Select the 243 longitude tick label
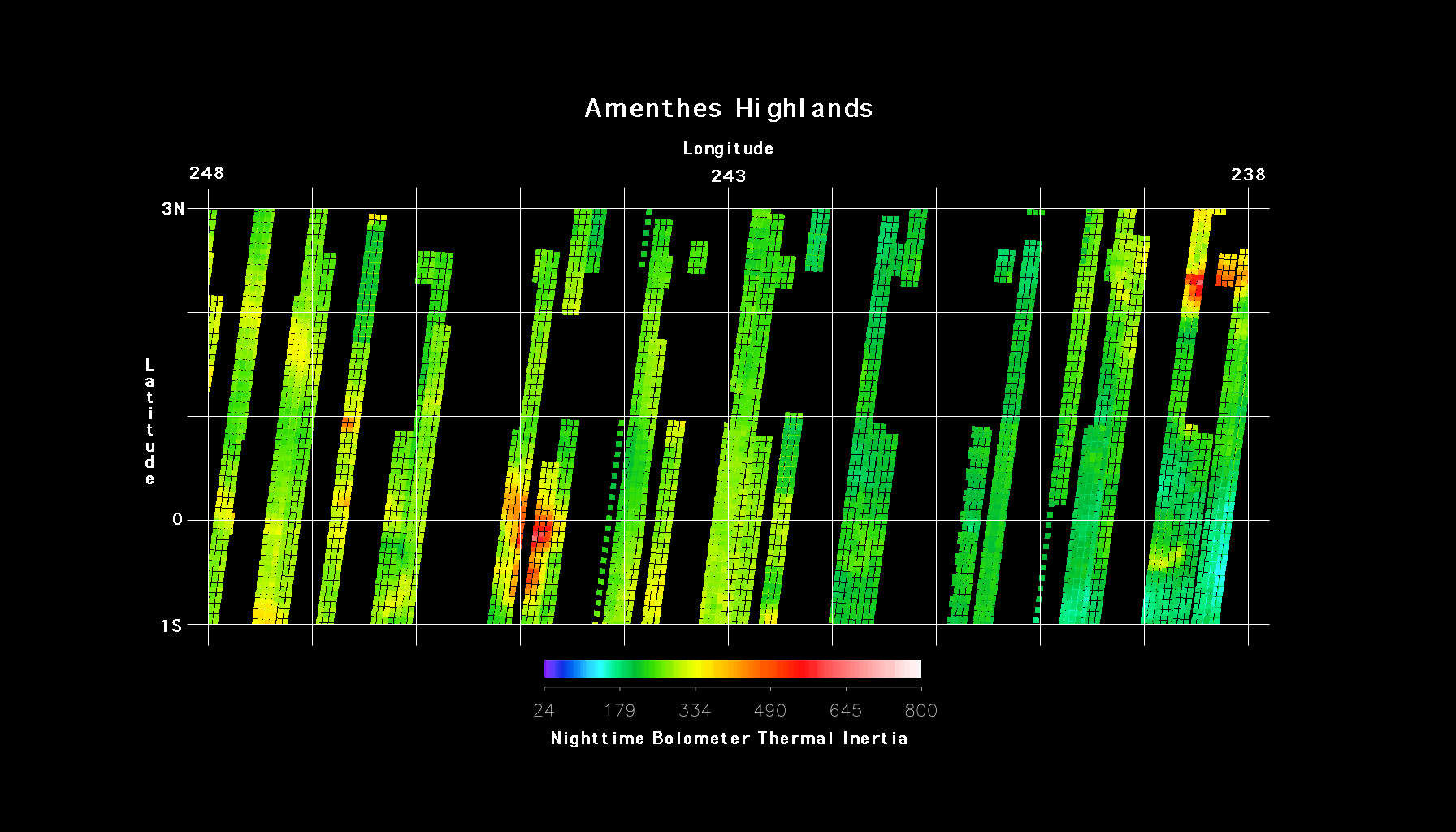Screen dimensions: 1456x832 coord(728,176)
